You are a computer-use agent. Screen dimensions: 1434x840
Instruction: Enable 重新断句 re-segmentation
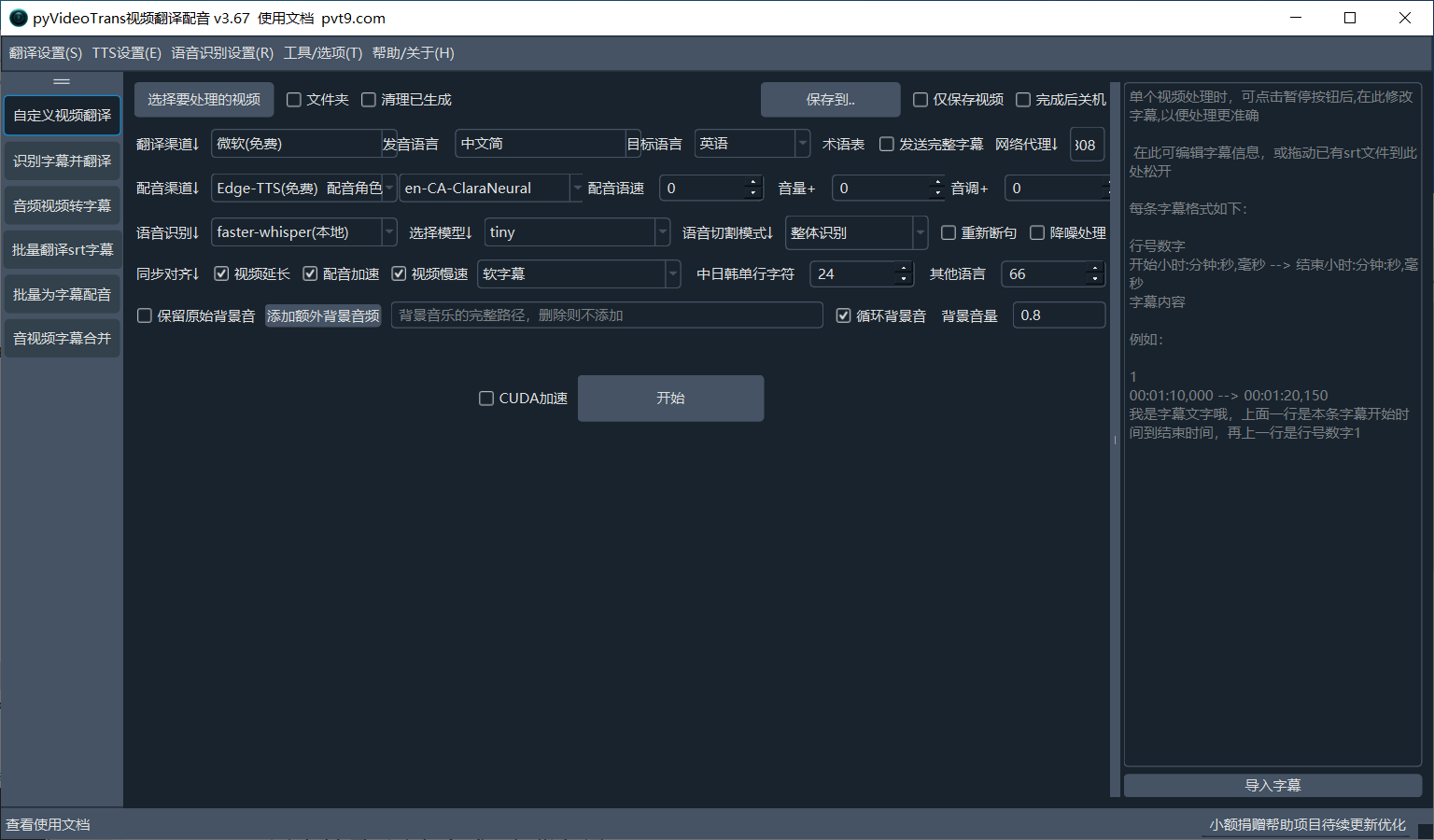click(x=949, y=232)
